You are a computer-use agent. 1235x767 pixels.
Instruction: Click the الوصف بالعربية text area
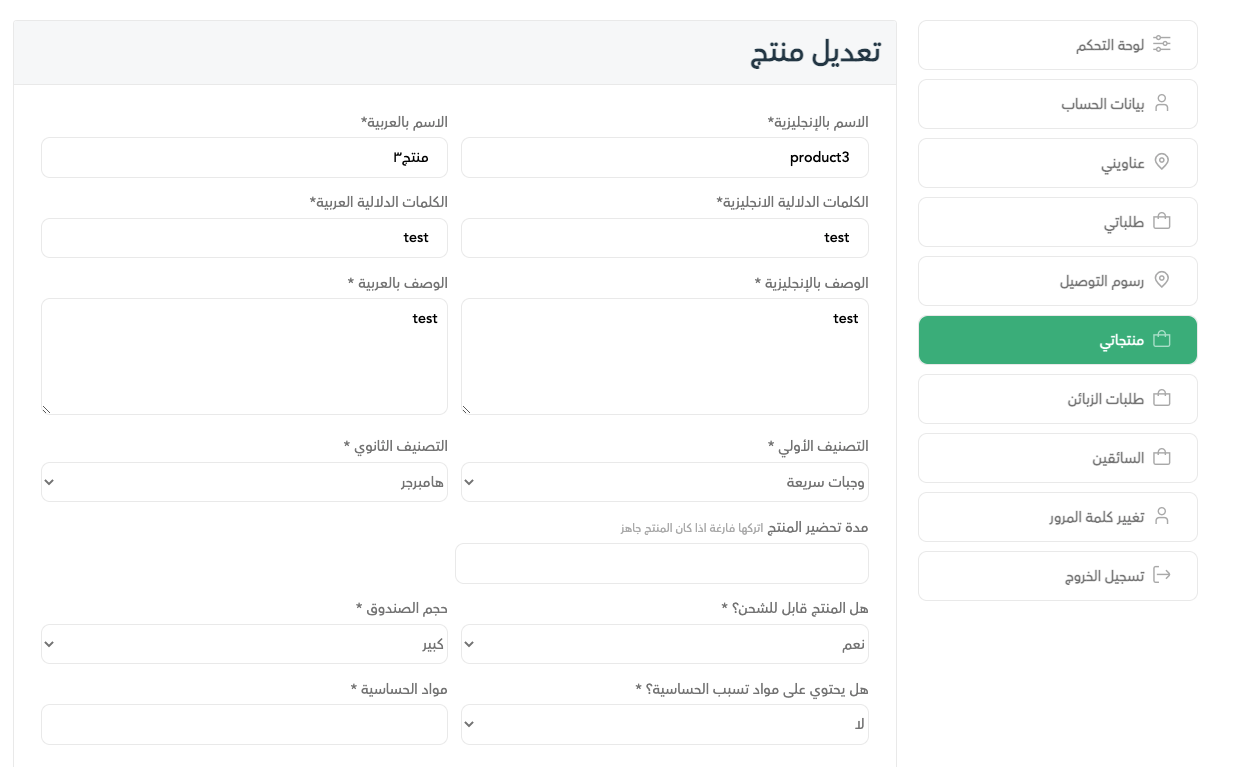point(244,356)
